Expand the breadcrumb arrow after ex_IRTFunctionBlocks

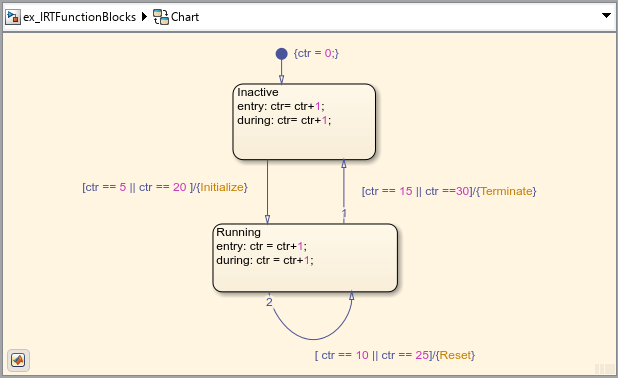click(144, 17)
